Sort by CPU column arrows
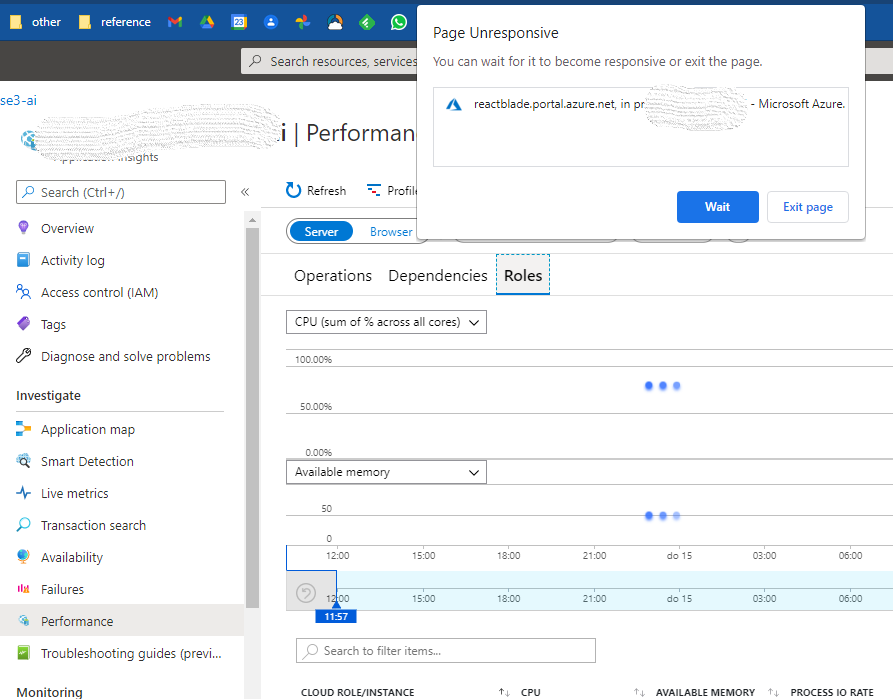The image size is (893, 699). (639, 692)
